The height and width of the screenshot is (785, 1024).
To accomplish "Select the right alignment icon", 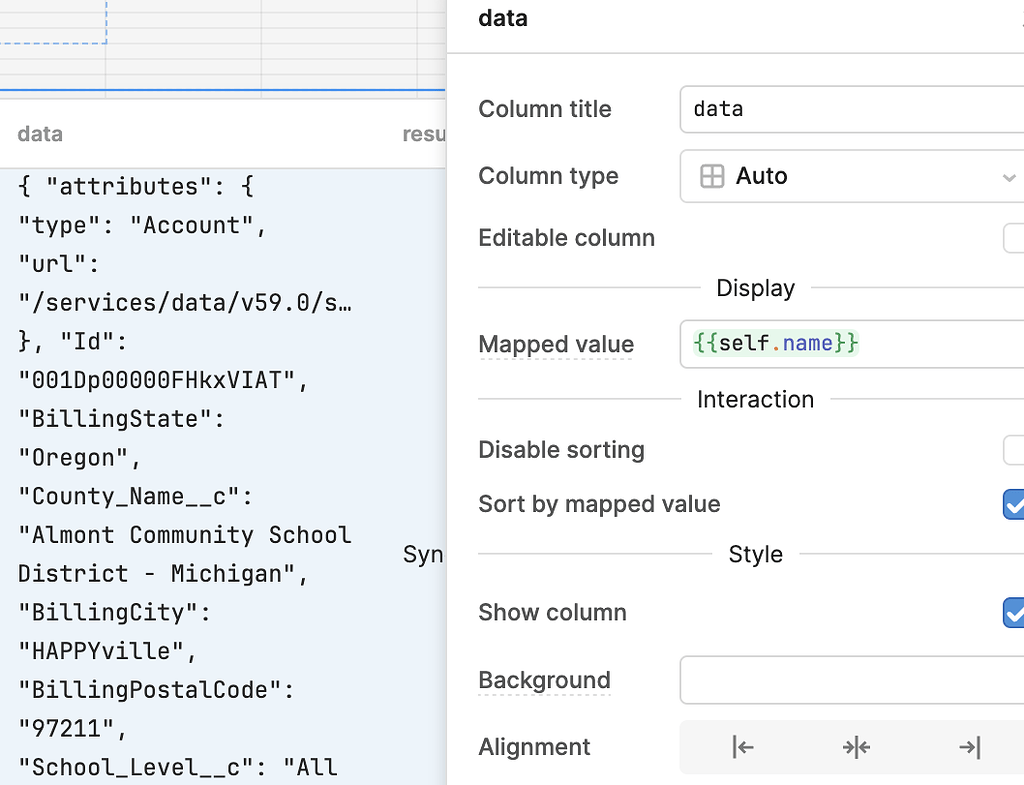I will 968,746.
